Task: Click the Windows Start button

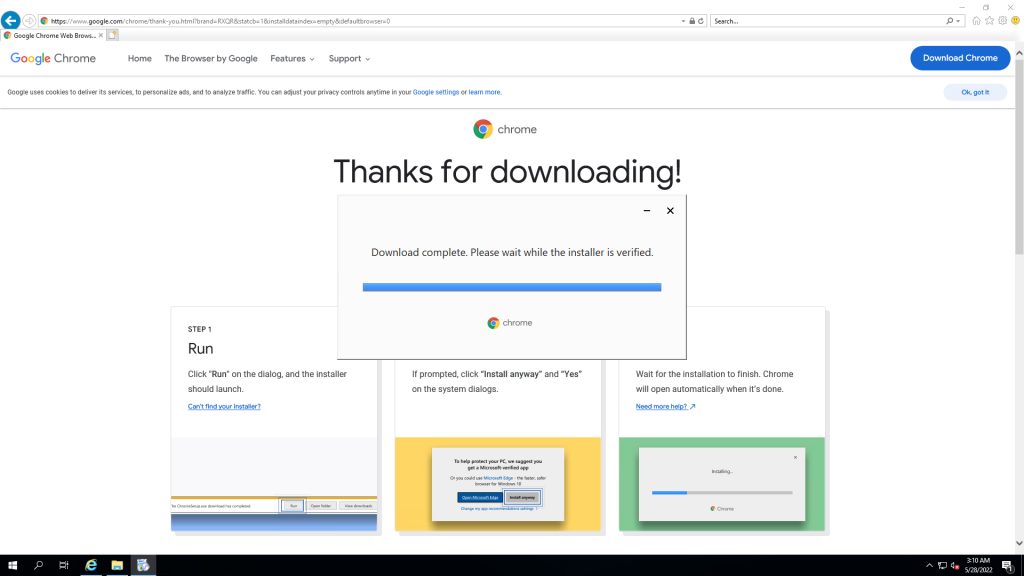Action: click(13, 565)
